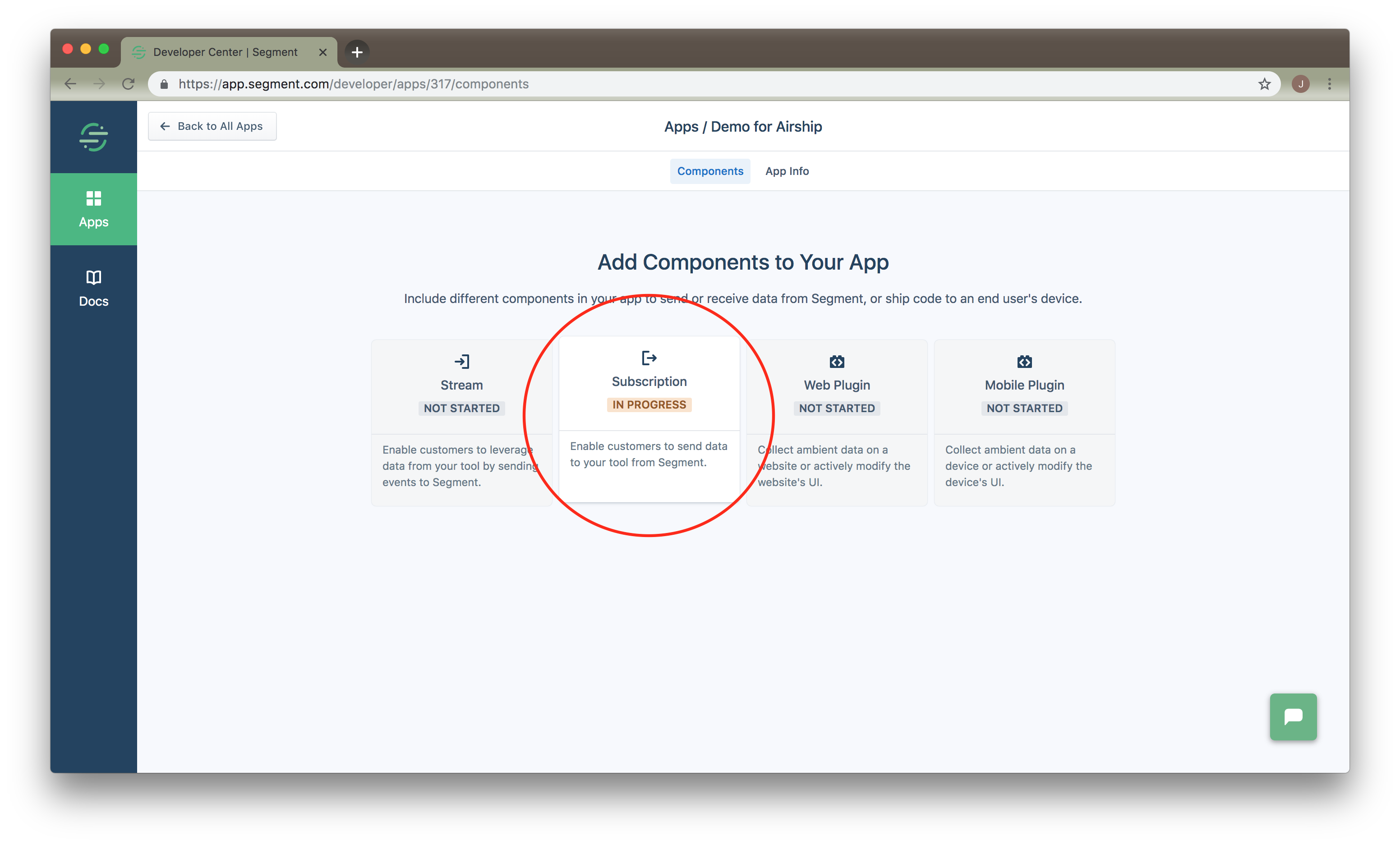Close the Developer Center browser tab

click(x=323, y=52)
